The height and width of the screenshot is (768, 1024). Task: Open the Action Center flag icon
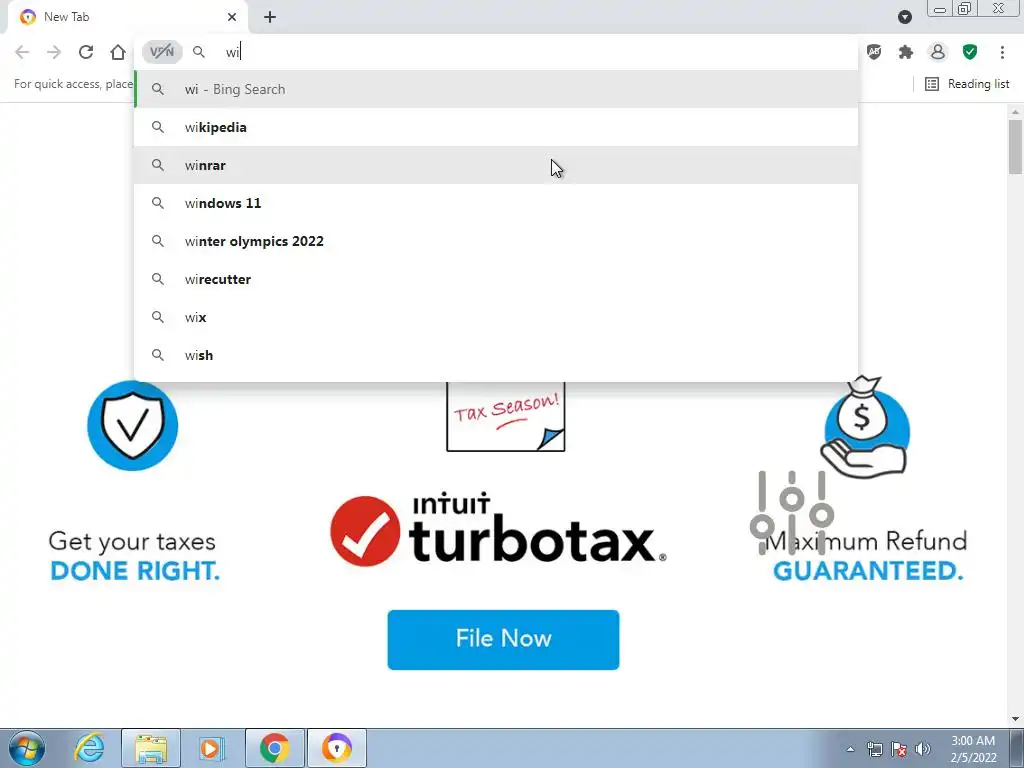coord(899,749)
